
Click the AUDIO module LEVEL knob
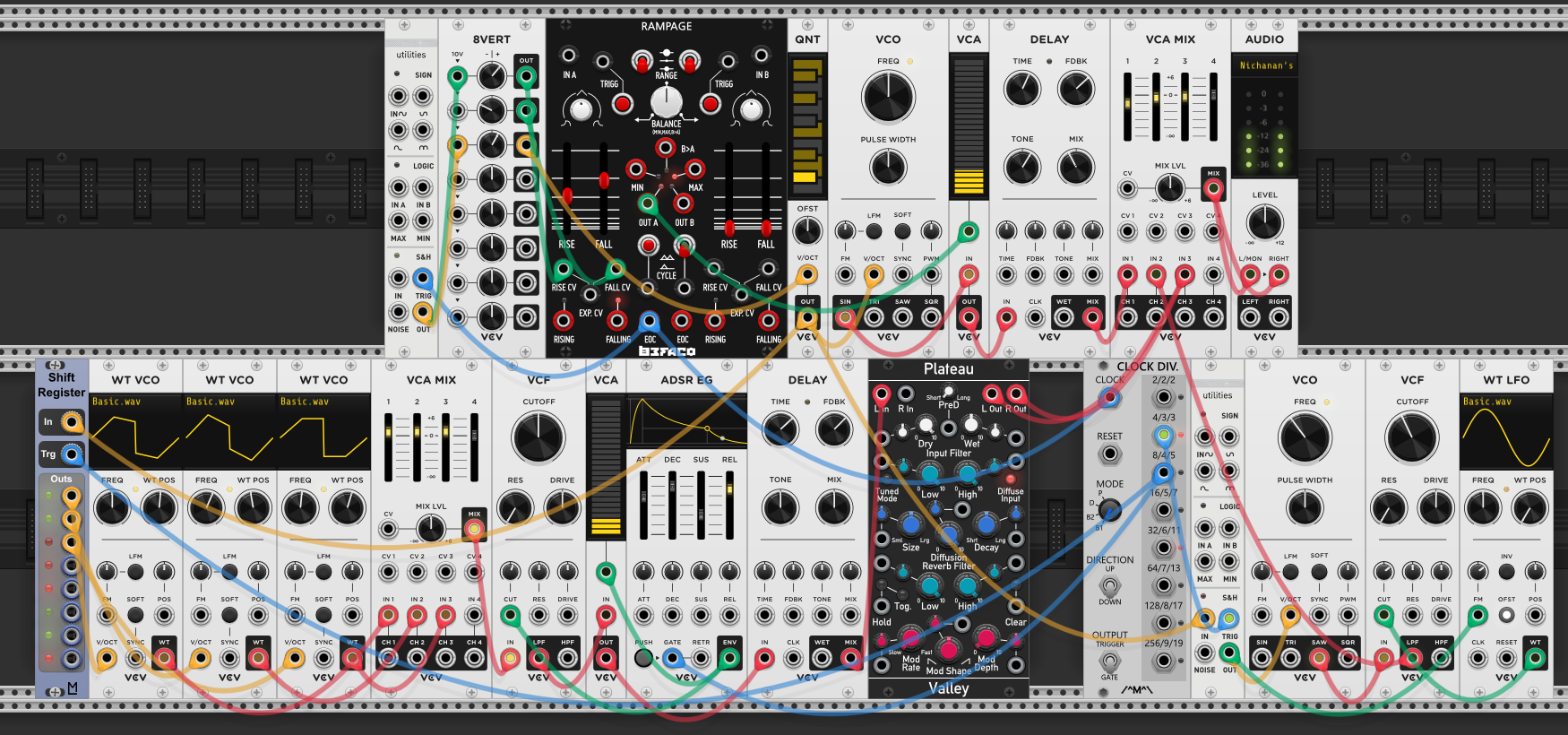pyautogui.click(x=1264, y=221)
